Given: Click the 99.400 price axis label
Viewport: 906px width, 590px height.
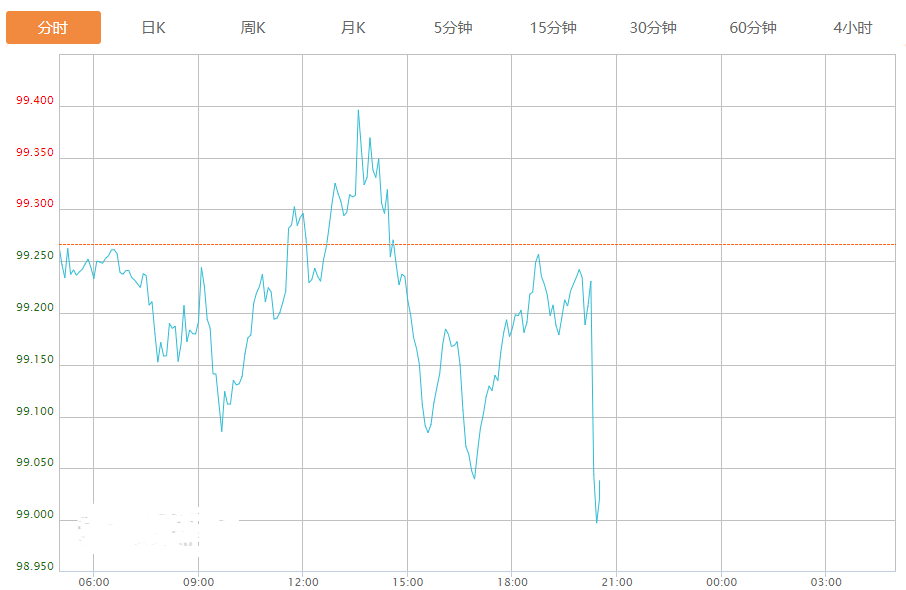Looking at the screenshot, I should click(35, 102).
